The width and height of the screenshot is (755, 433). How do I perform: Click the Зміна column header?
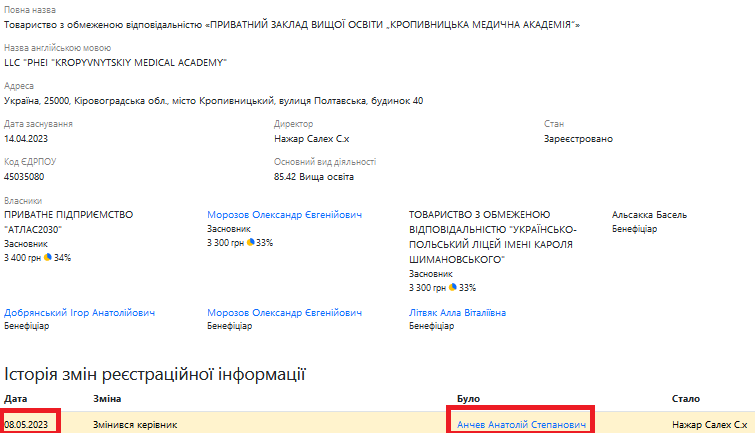107,399
